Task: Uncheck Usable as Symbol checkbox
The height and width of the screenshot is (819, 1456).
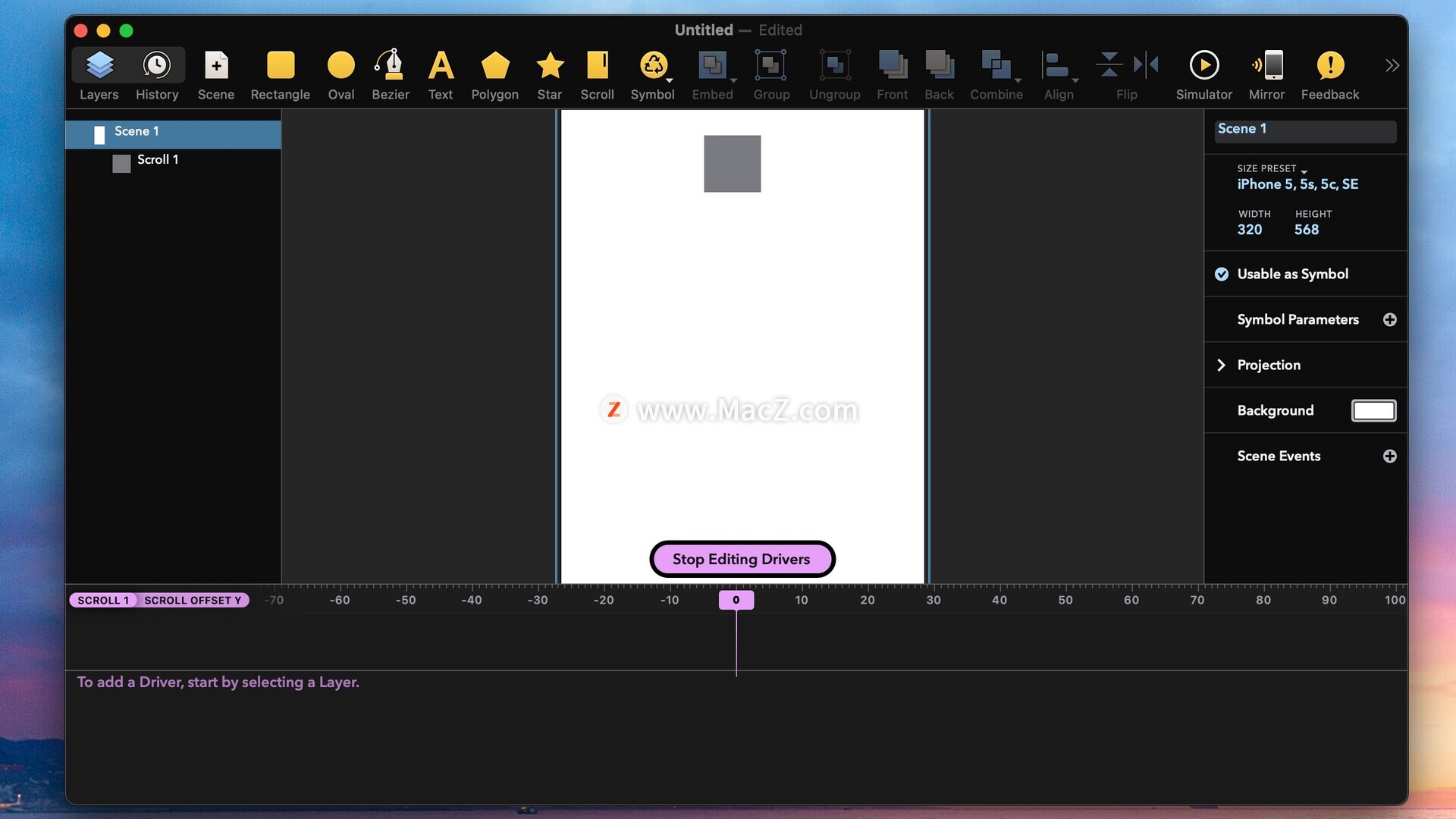Action: click(1222, 274)
